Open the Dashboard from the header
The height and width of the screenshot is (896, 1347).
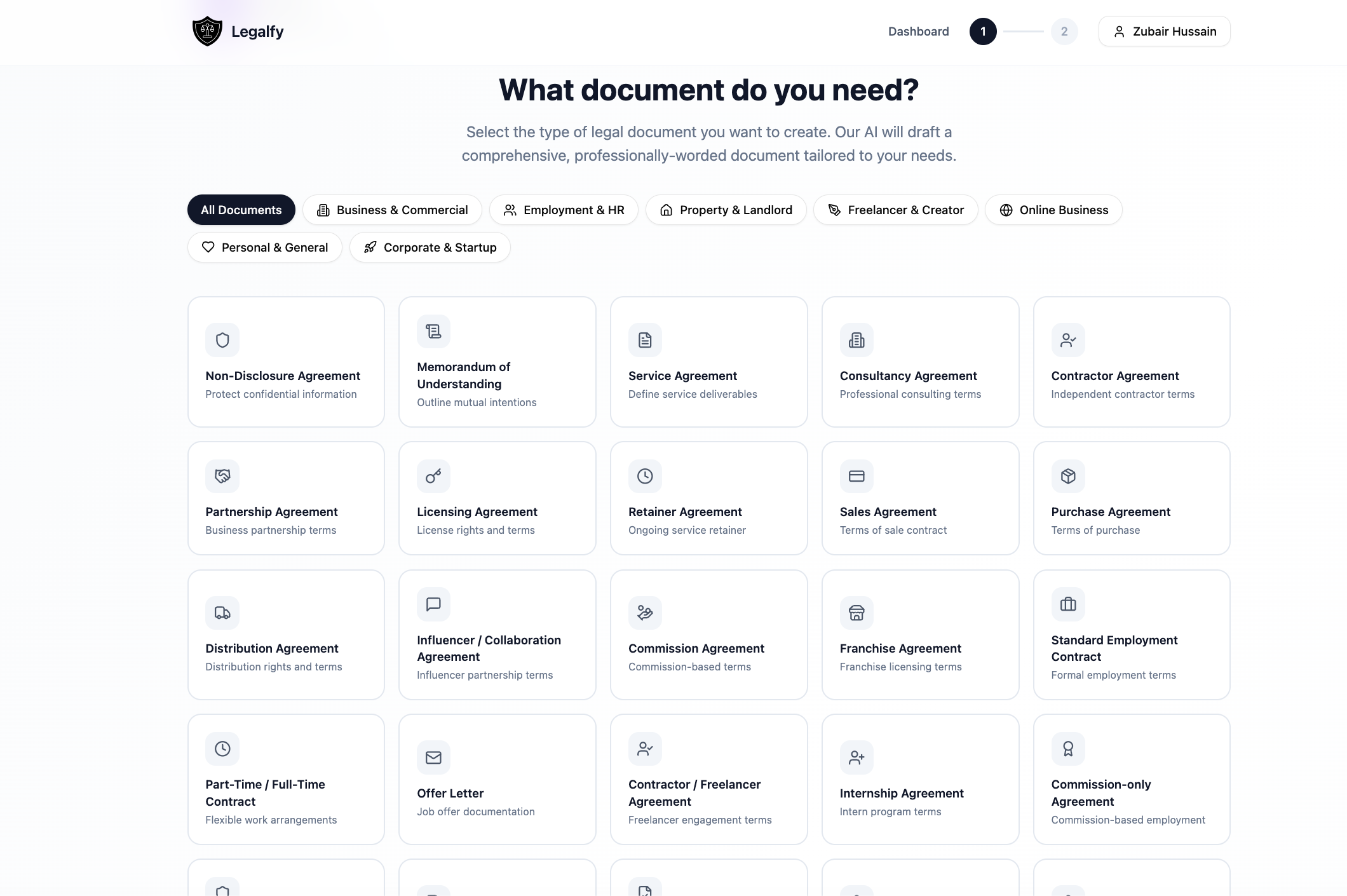[x=918, y=31]
